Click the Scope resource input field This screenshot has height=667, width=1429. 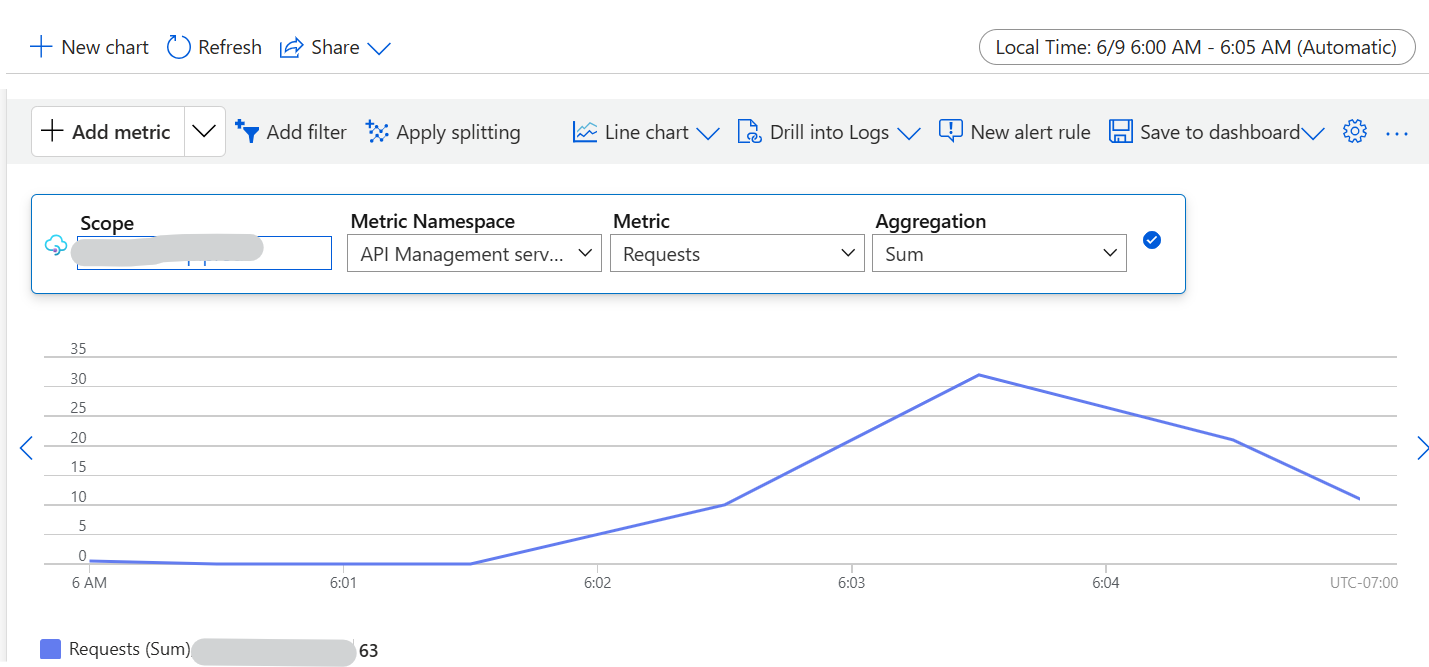tap(204, 253)
